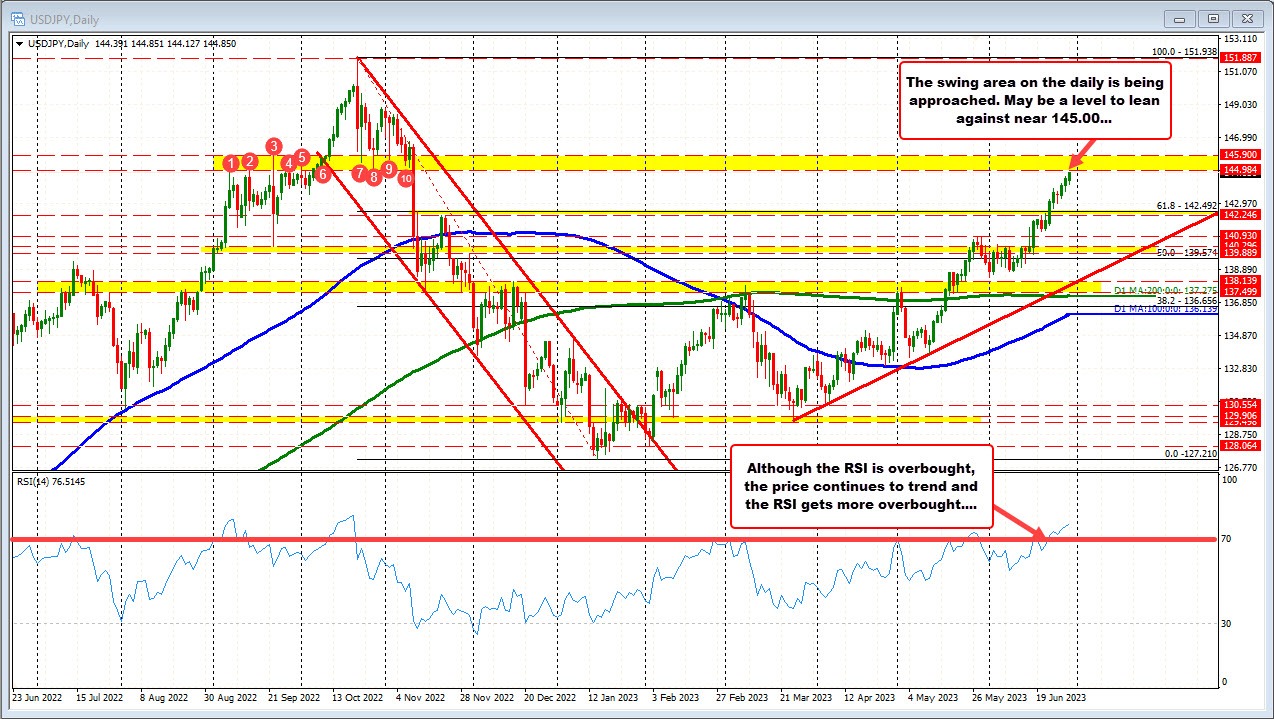Viewport: 1274px width, 719px height.
Task: Expand the OHLC data arrow next to USDJPY,Daily
Action: click(x=18, y=43)
